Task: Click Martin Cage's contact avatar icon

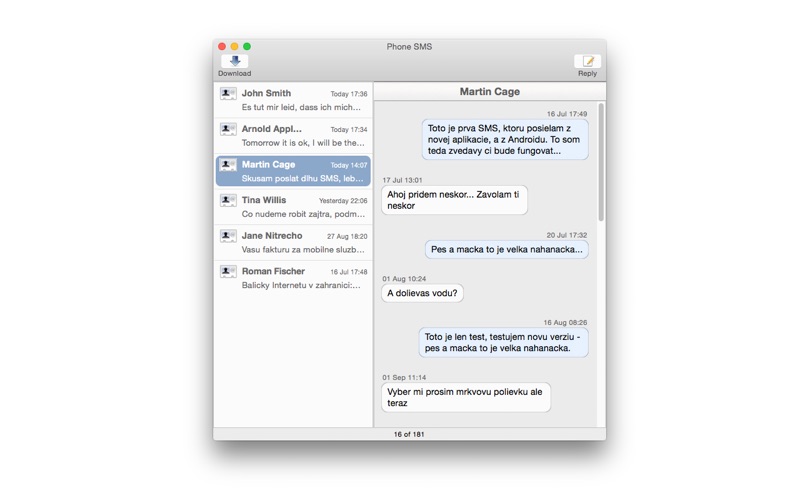Action: coord(228,165)
